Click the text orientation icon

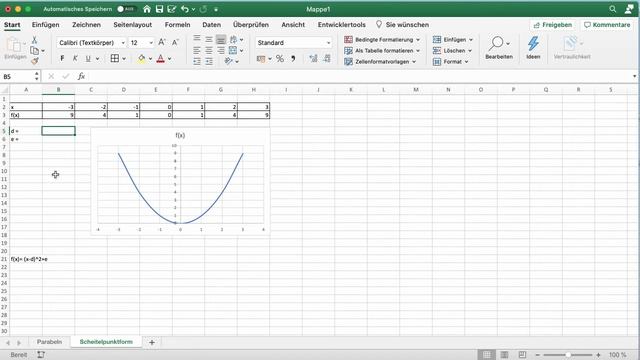(x=229, y=61)
